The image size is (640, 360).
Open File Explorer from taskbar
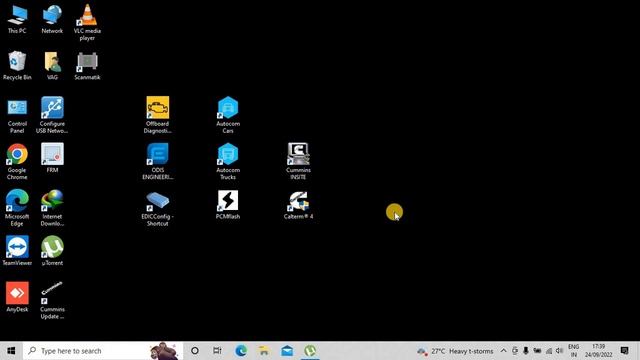(264, 351)
